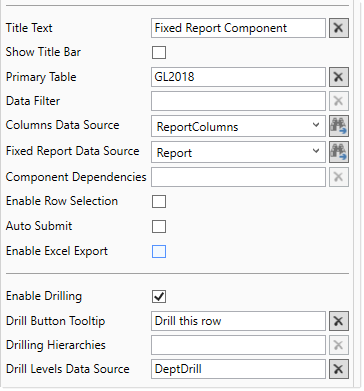Clear the Primary Table value with X icon

coord(339,77)
